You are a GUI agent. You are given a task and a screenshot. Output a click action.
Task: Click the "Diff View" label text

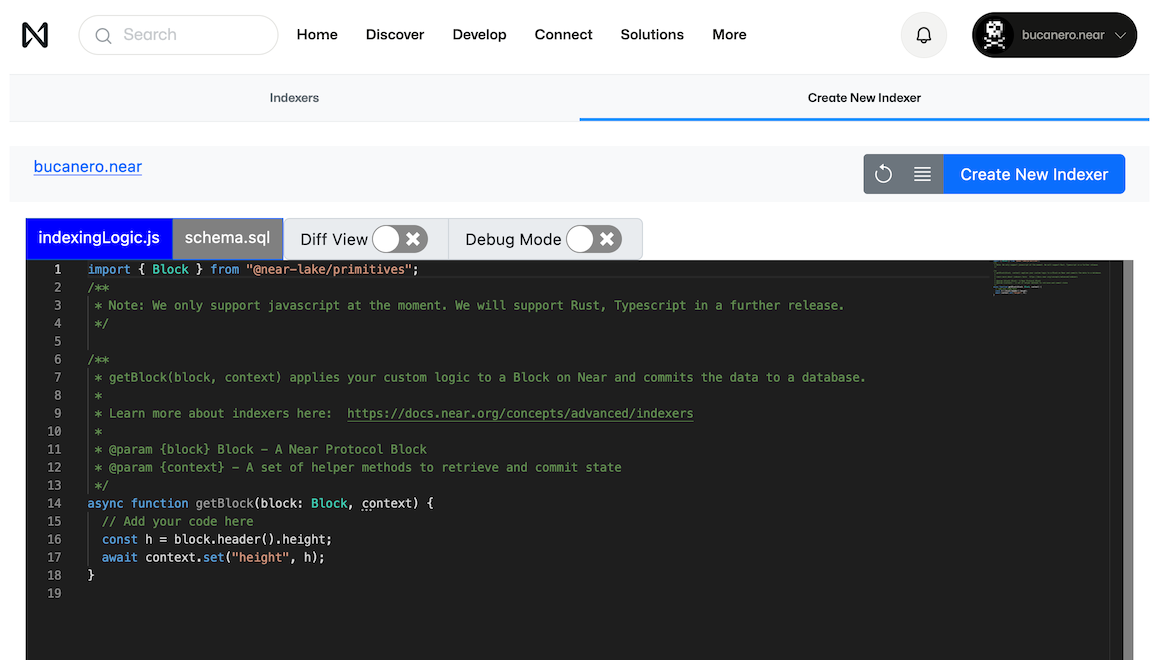pos(334,239)
